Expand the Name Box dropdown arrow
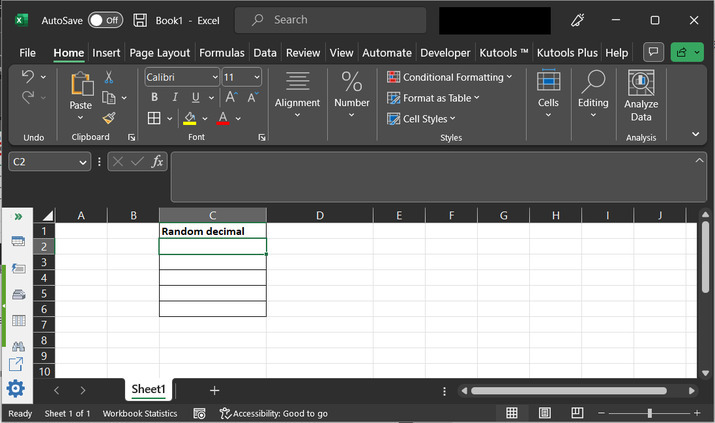Image resolution: width=715 pixels, height=423 pixels. (83, 162)
